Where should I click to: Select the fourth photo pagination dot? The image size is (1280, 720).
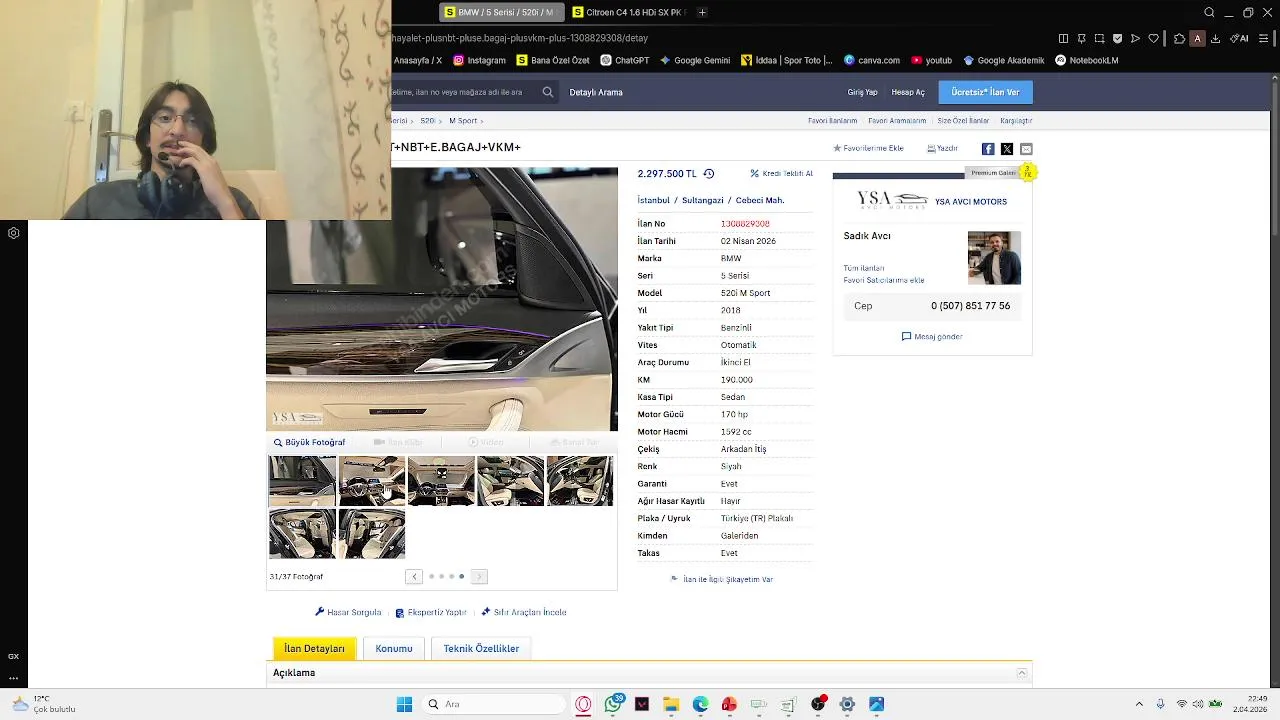click(x=461, y=576)
